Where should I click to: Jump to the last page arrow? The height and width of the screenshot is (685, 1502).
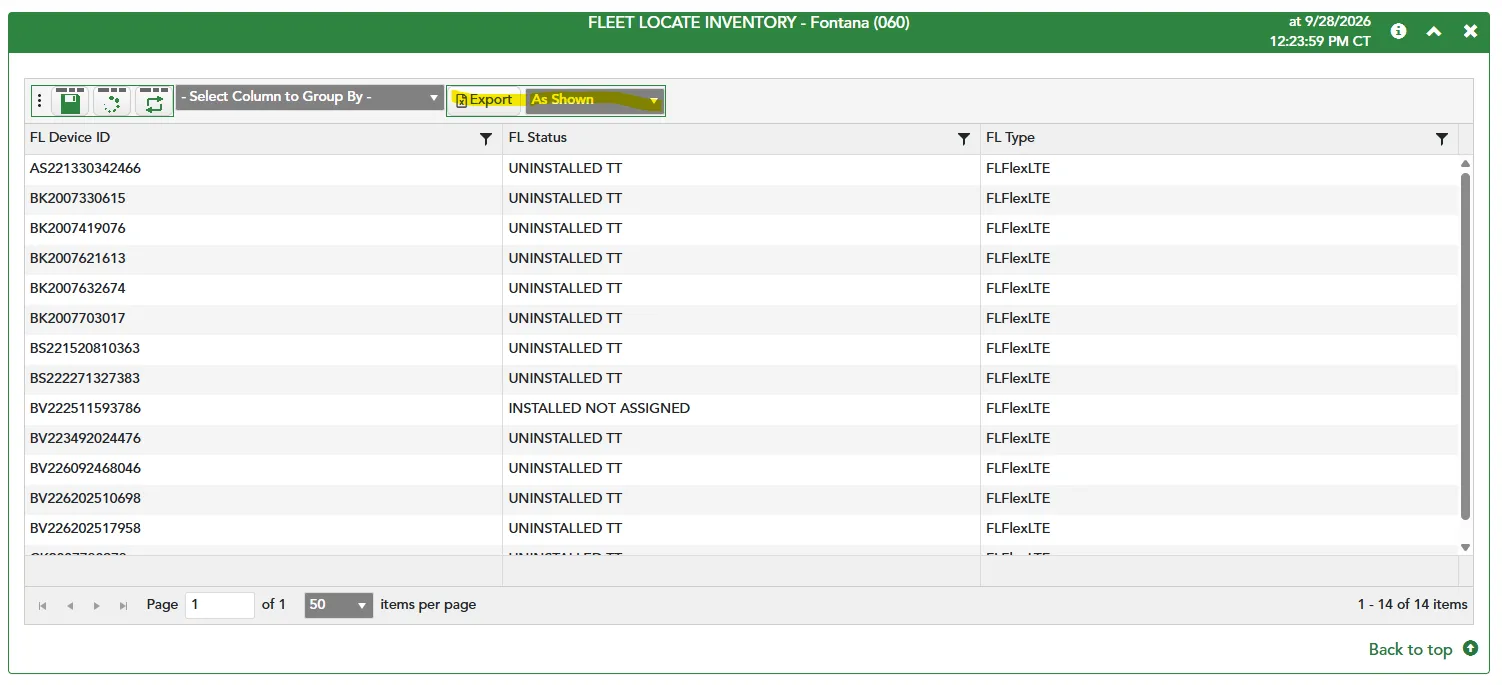(124, 605)
